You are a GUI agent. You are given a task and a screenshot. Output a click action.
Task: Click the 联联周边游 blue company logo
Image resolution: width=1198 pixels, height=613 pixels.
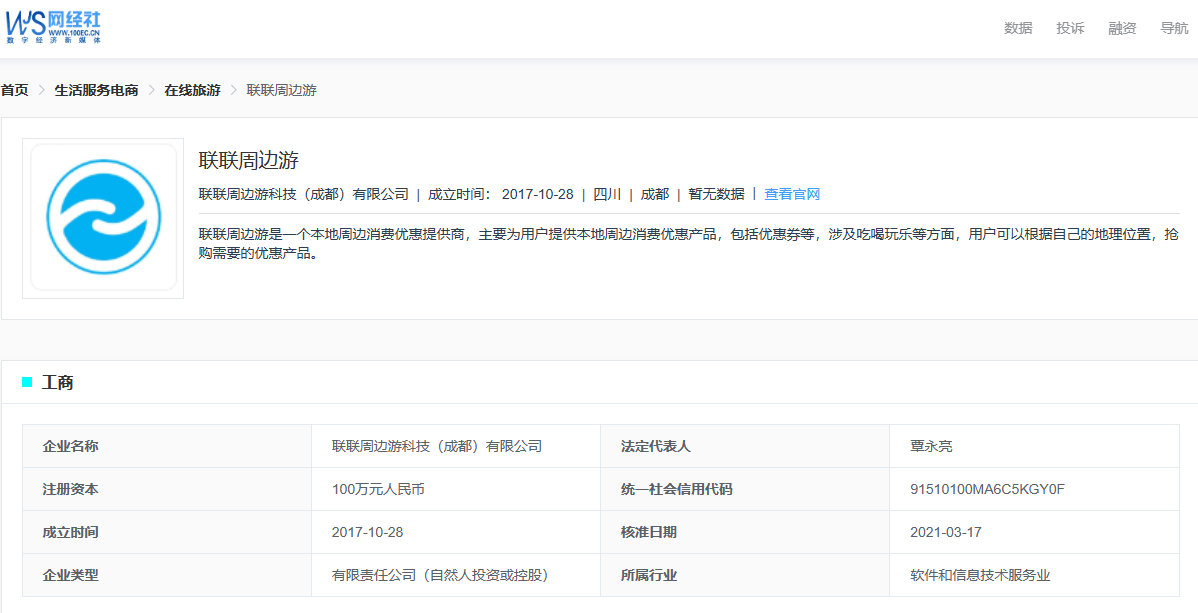[103, 218]
